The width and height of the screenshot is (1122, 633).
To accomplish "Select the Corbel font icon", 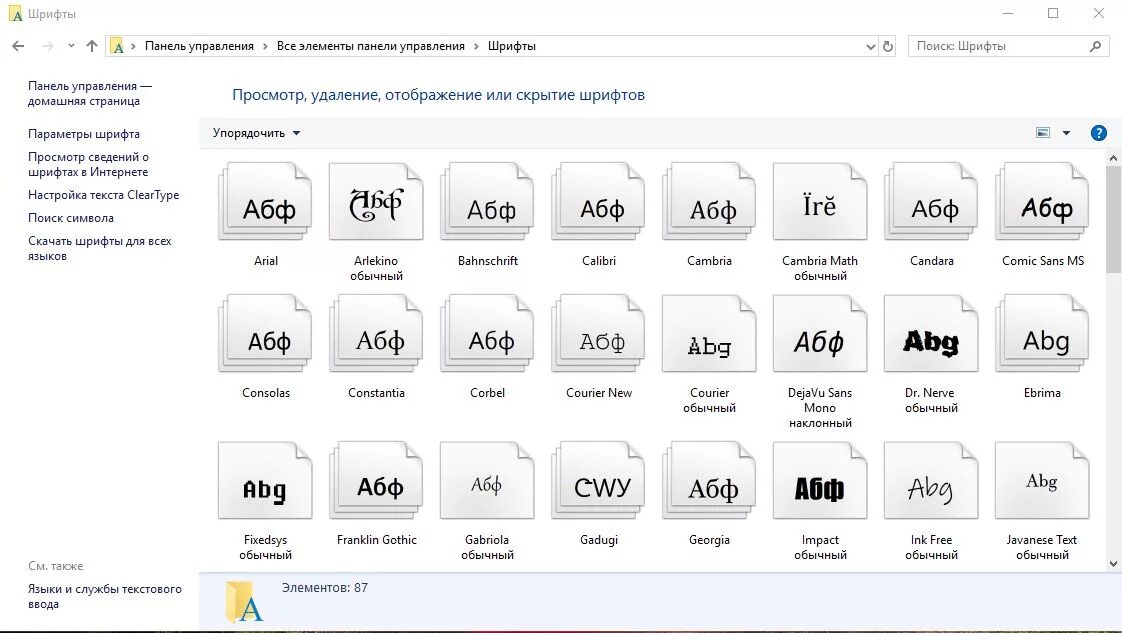I will pos(487,333).
